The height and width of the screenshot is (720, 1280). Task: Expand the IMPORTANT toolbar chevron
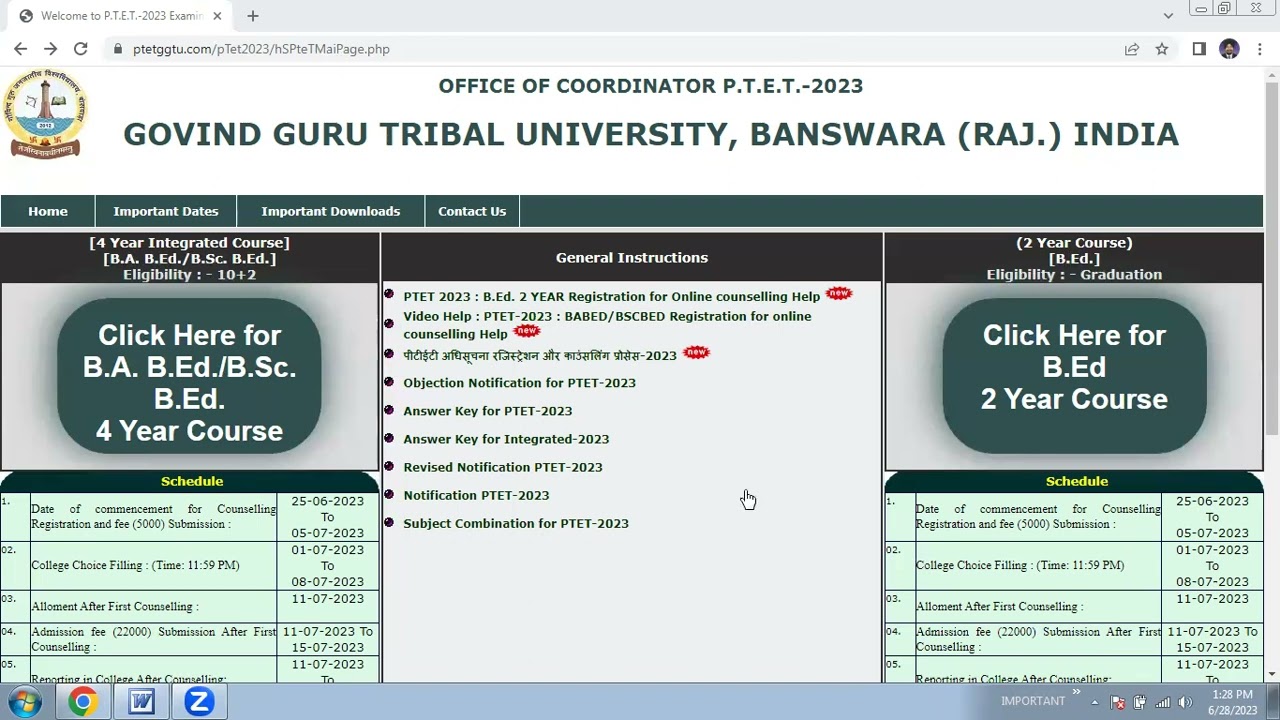point(1077,692)
